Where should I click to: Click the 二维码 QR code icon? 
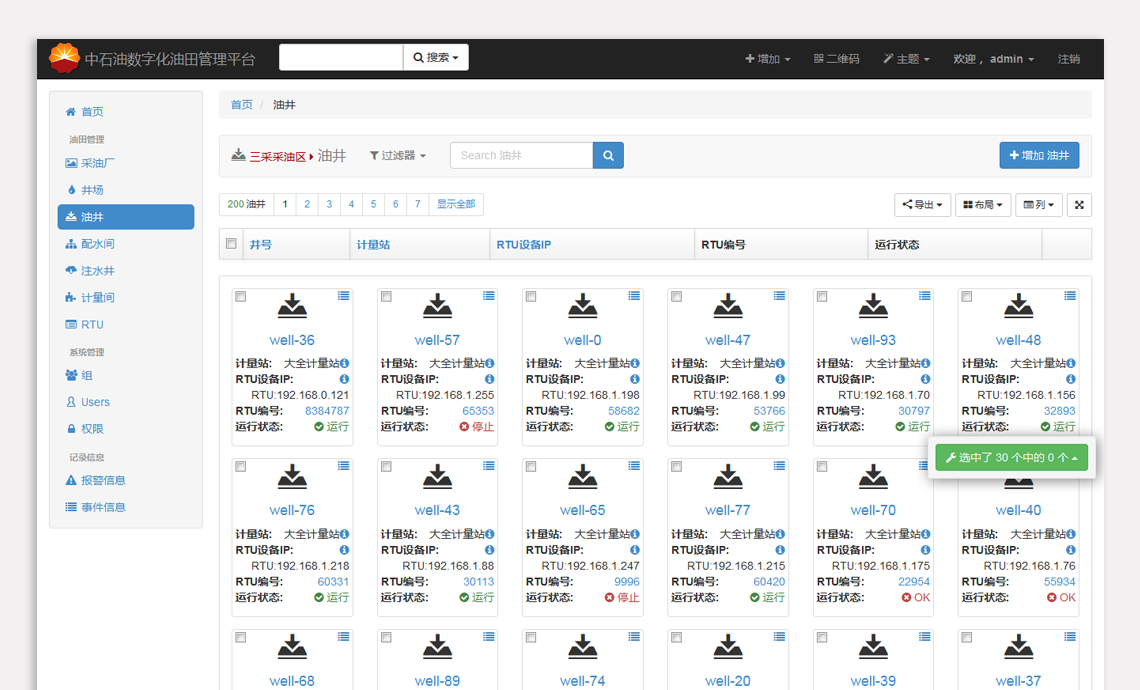pyautogui.click(x=819, y=59)
